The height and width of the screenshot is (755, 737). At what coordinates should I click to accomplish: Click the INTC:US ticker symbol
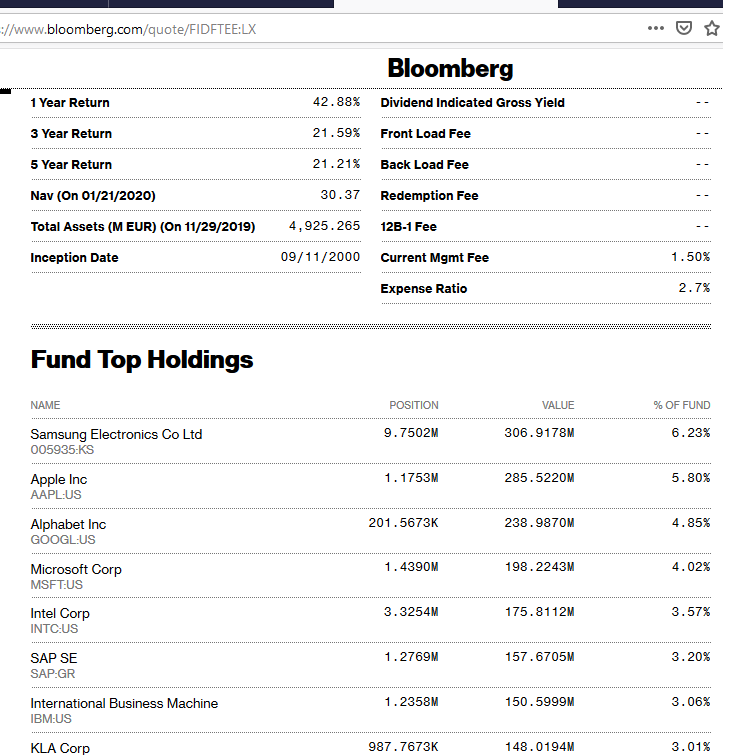(x=54, y=629)
